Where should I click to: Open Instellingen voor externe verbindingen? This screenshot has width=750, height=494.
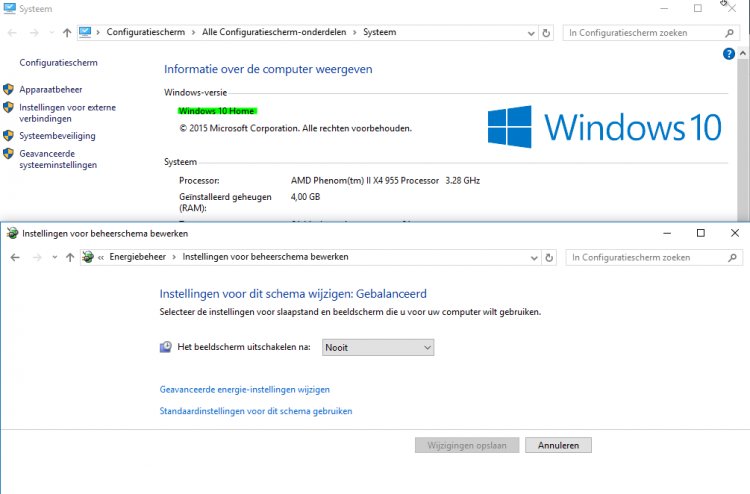click(67, 113)
